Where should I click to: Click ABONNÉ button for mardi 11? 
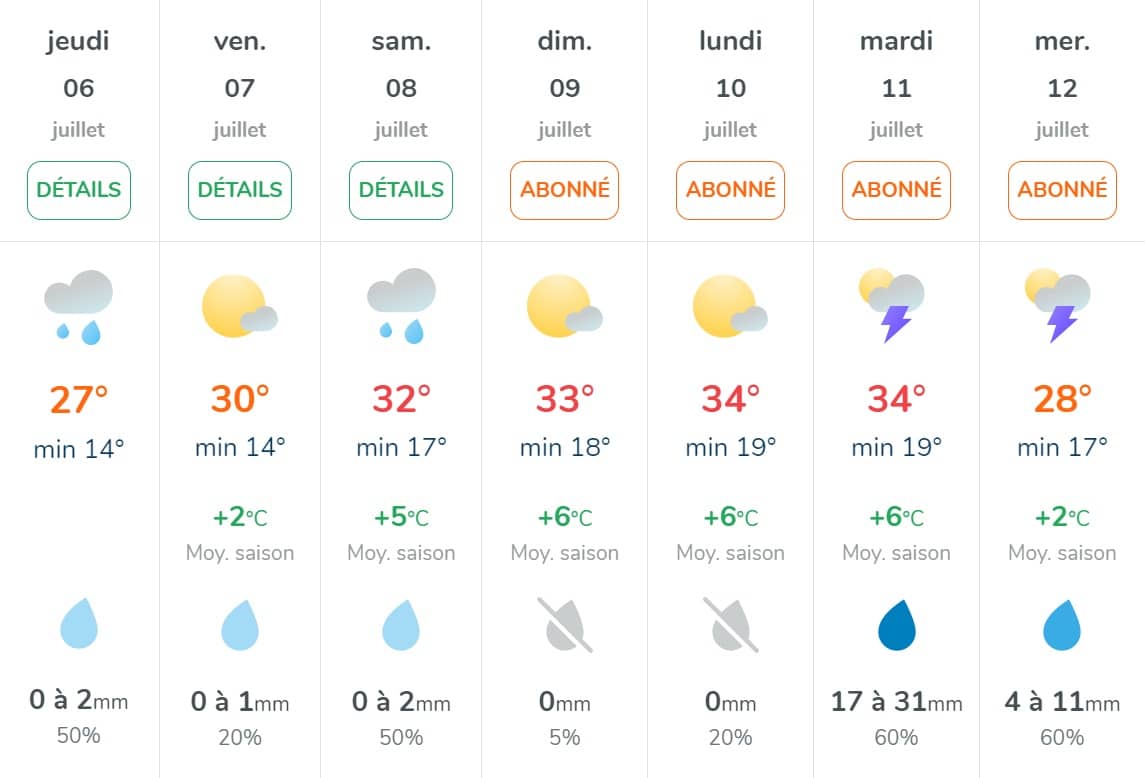[x=896, y=190]
